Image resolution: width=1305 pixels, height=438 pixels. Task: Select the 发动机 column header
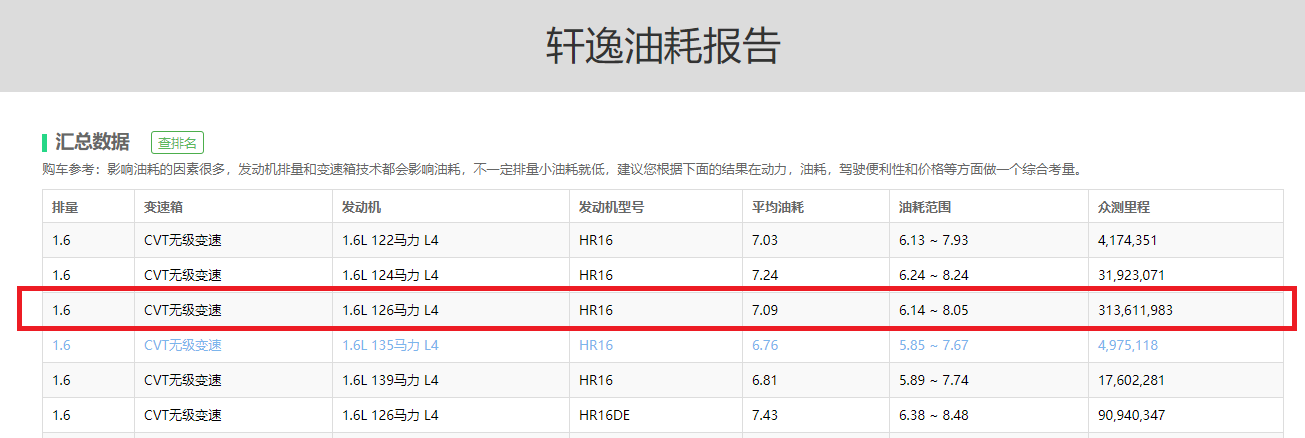coord(362,207)
